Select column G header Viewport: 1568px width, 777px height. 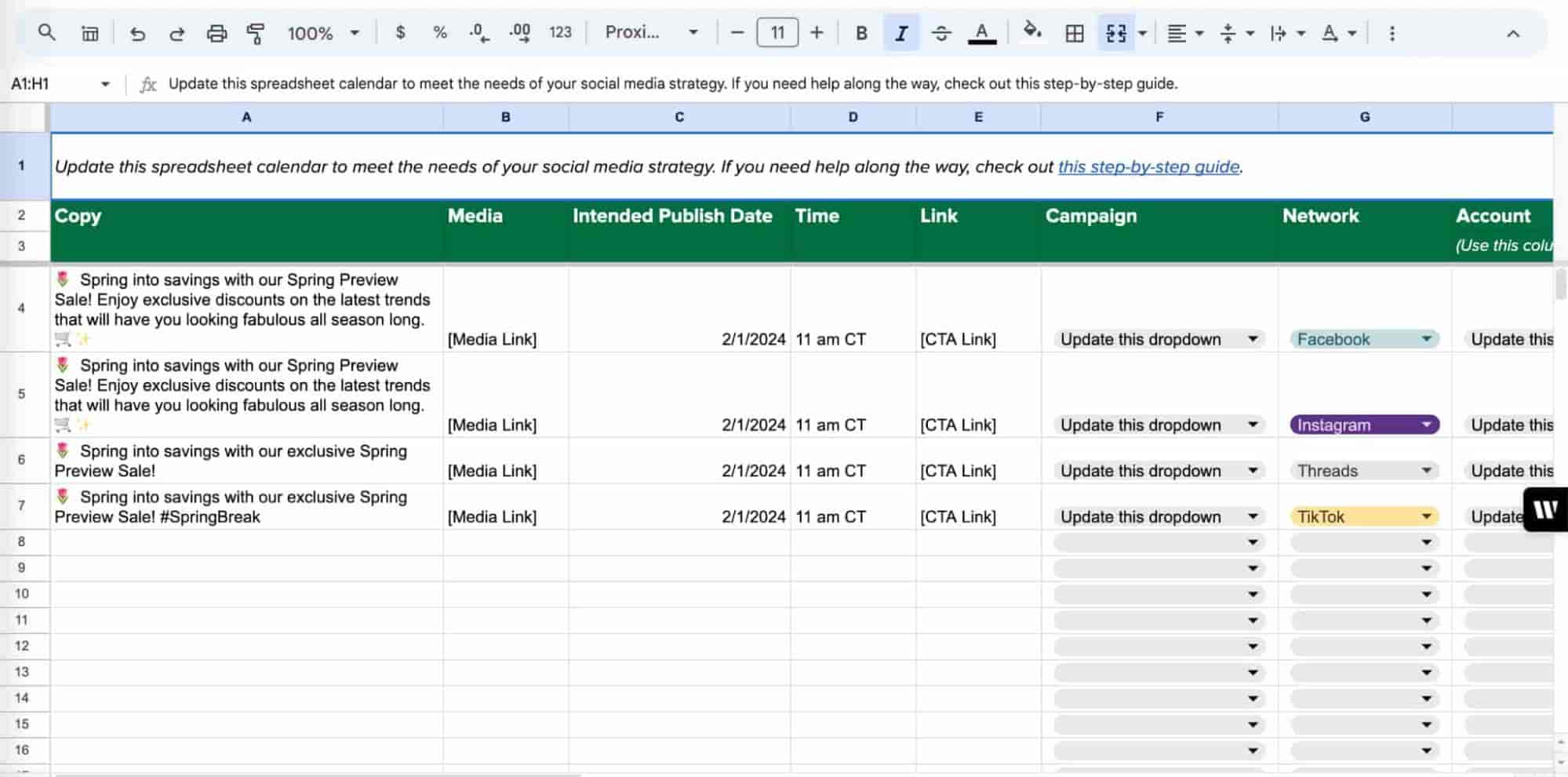[x=1365, y=117]
